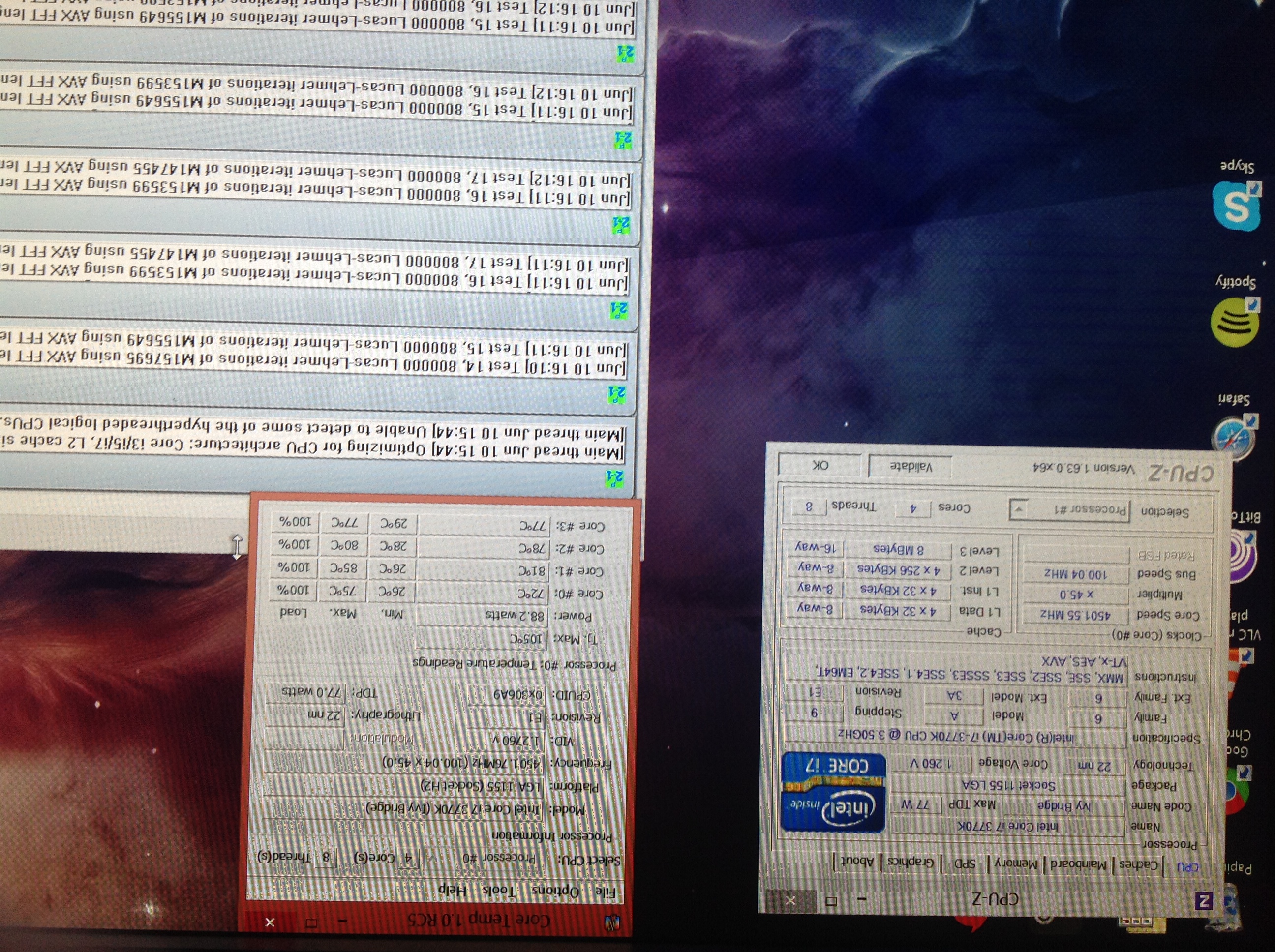
Task: Click the Specification i7-3770K CPU @ 3.50GHz field
Action: click(956, 736)
